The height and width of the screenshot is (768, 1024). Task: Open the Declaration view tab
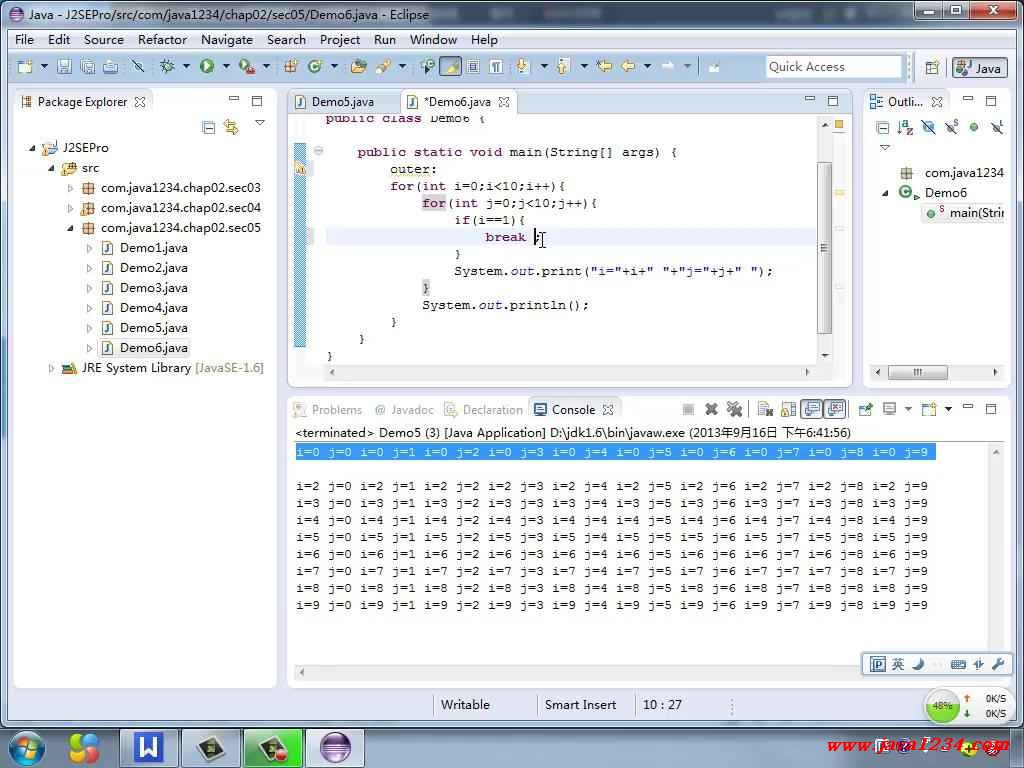[x=485, y=410]
